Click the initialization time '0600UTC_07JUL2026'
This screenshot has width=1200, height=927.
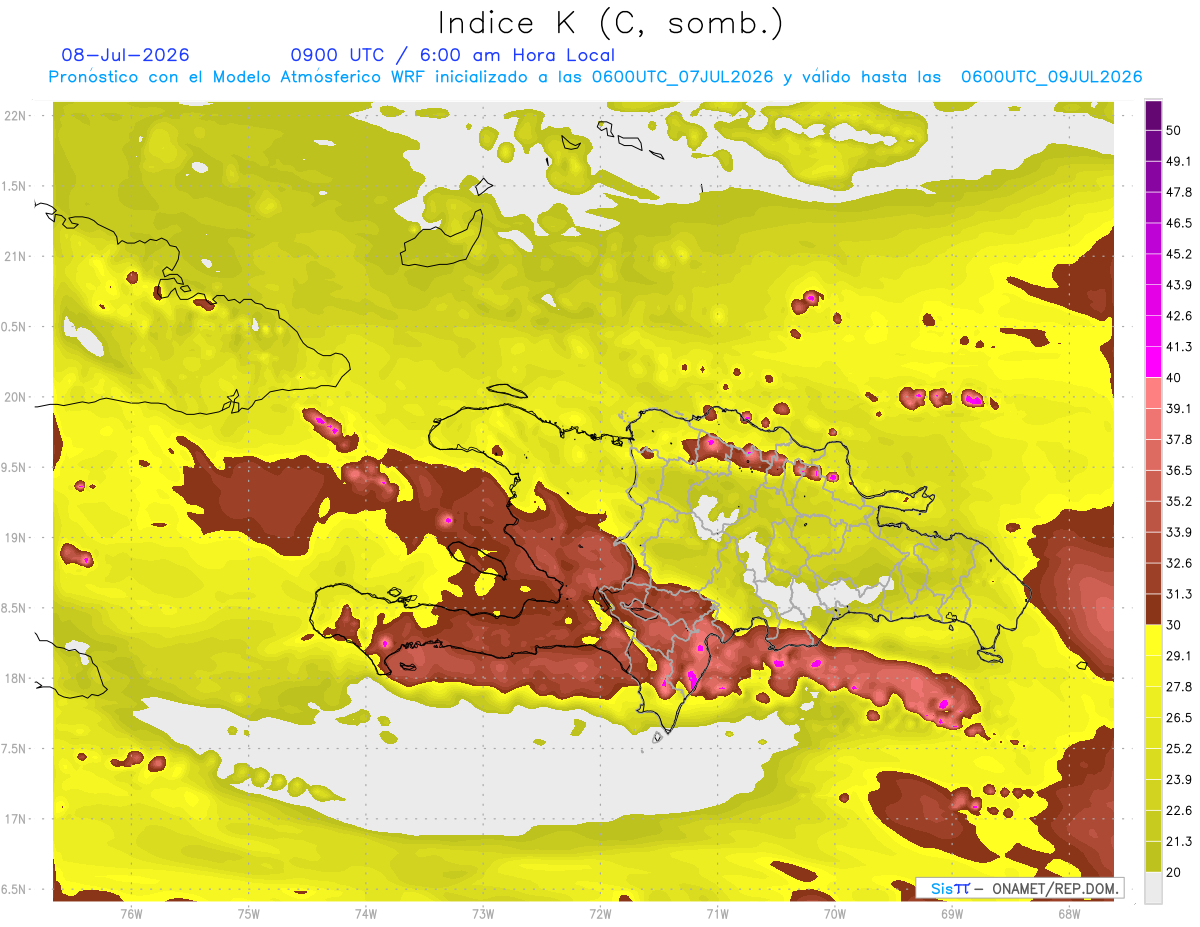[x=683, y=77]
